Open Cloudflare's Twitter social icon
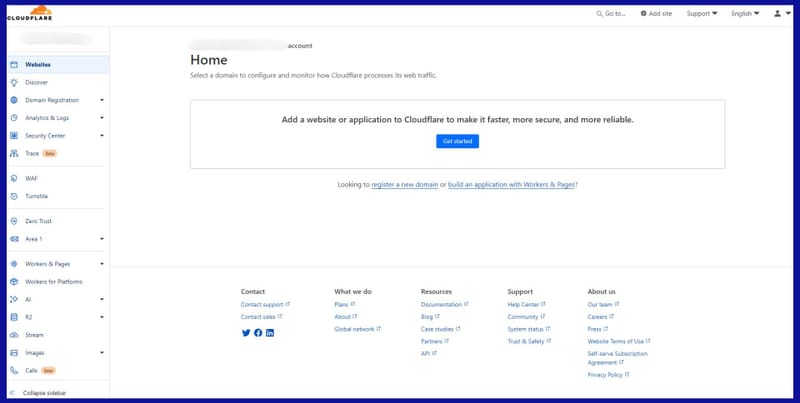 click(x=246, y=332)
